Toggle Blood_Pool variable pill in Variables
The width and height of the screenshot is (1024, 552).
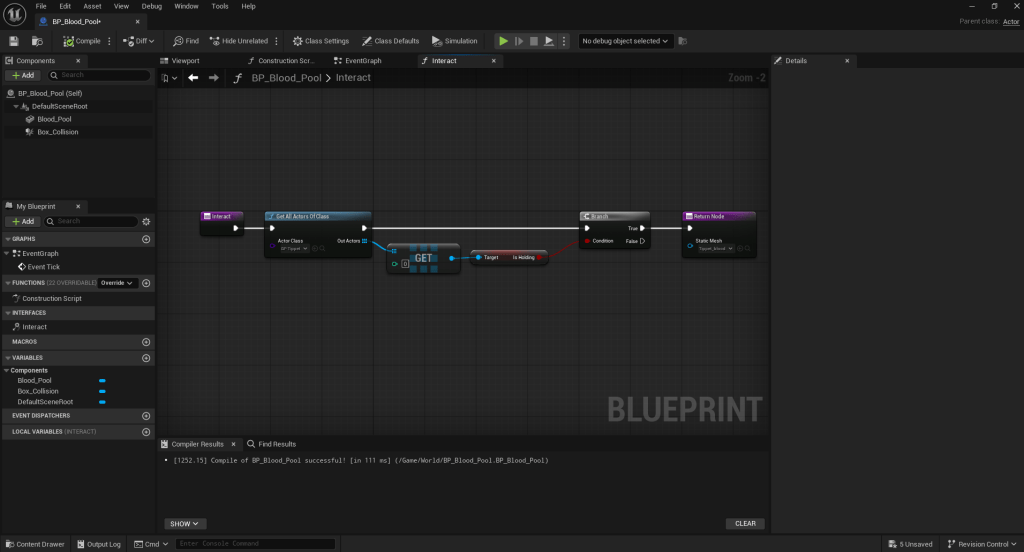pyautogui.click(x=102, y=381)
